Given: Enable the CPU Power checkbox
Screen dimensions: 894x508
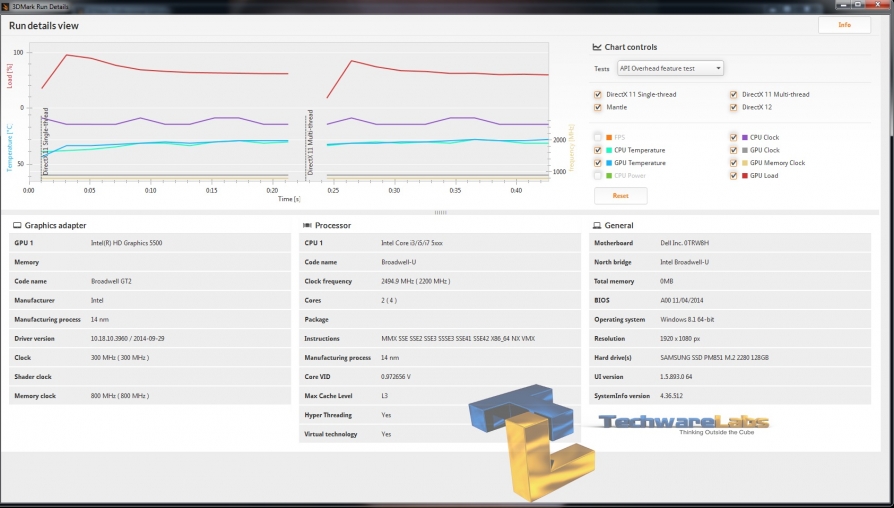Looking at the screenshot, I should click(x=598, y=176).
